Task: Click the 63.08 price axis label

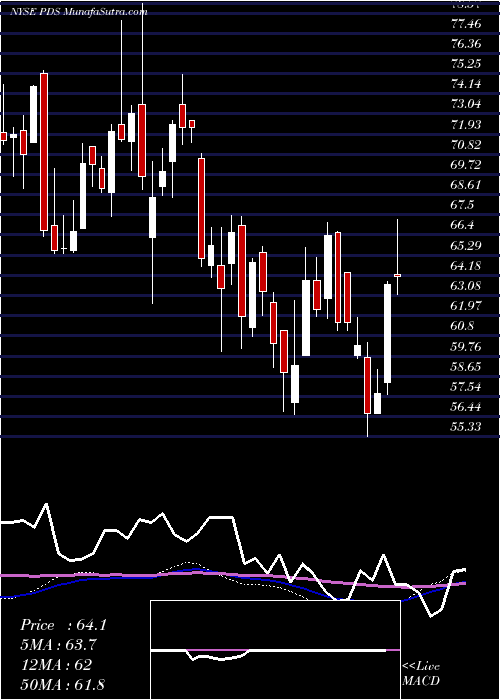Action: [x=466, y=286]
